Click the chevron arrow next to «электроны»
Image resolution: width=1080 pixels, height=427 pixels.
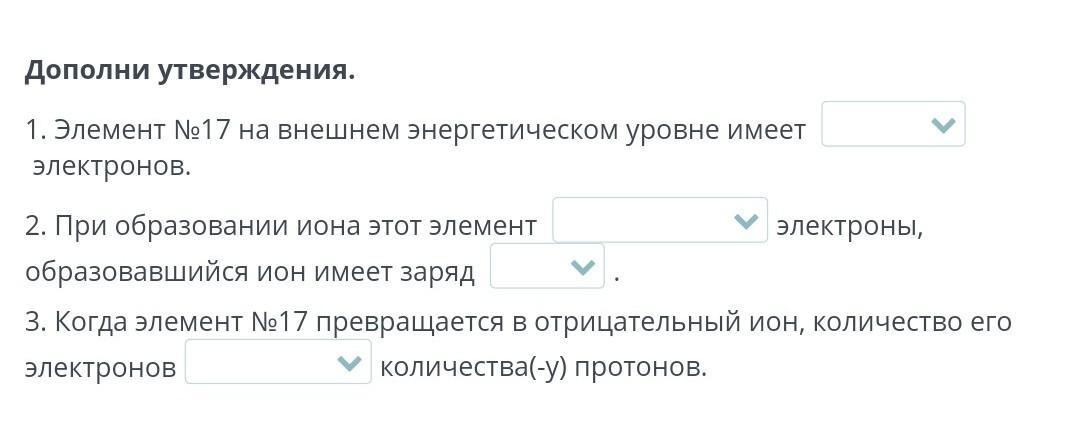pyautogui.click(x=746, y=221)
